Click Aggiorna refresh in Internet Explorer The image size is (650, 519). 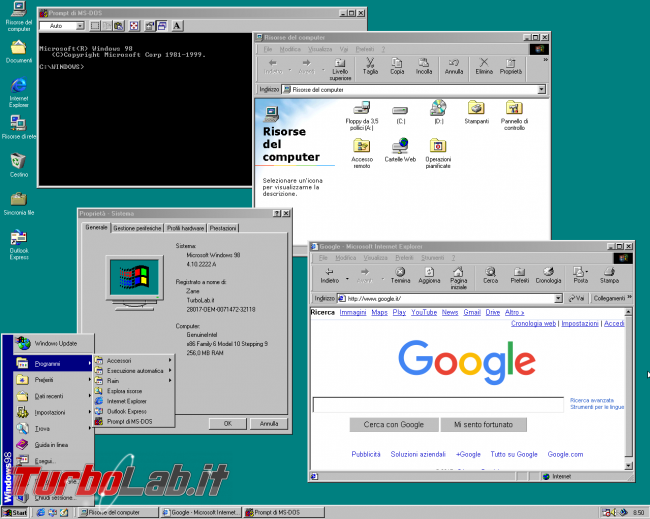coord(429,275)
